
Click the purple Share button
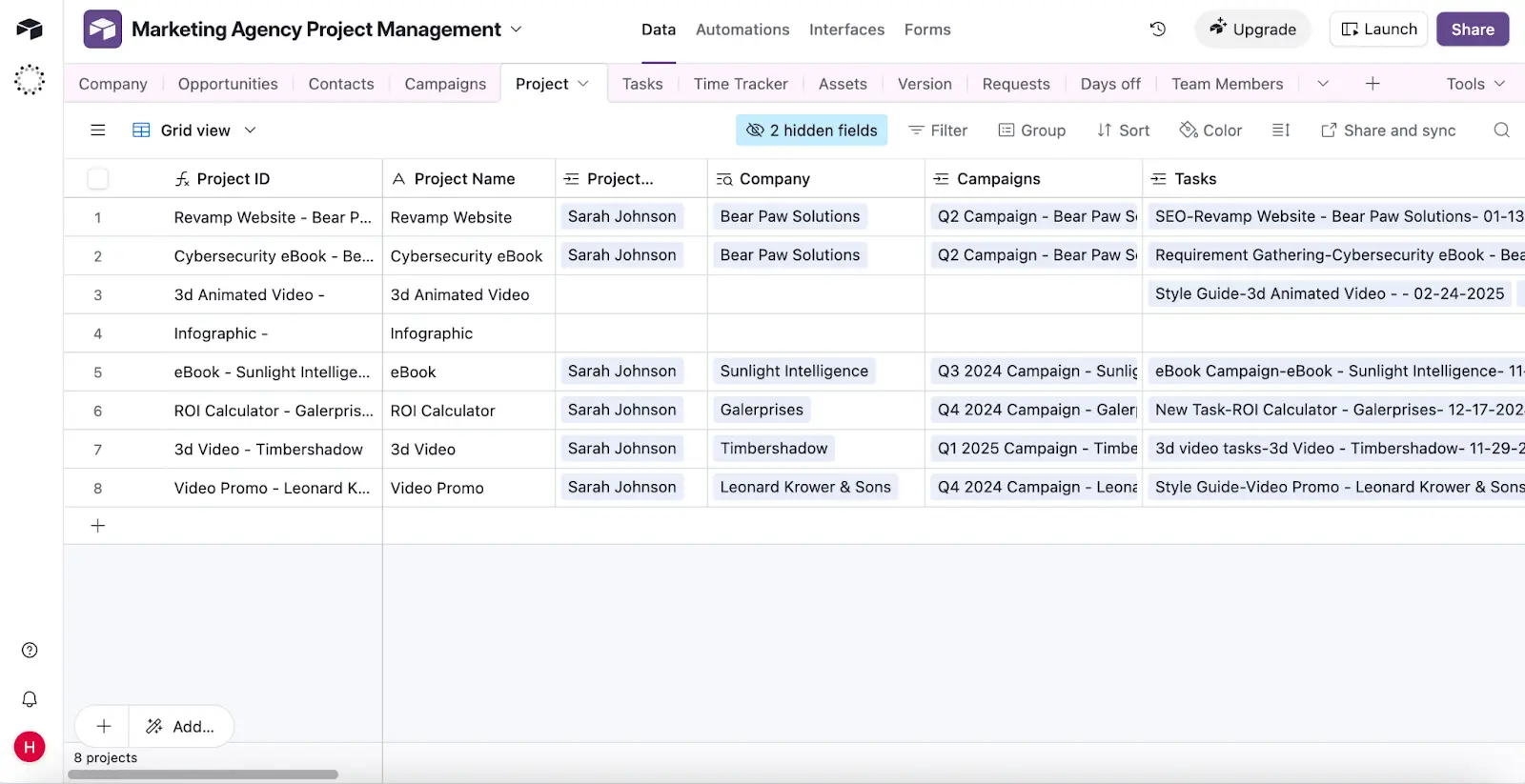point(1473,30)
